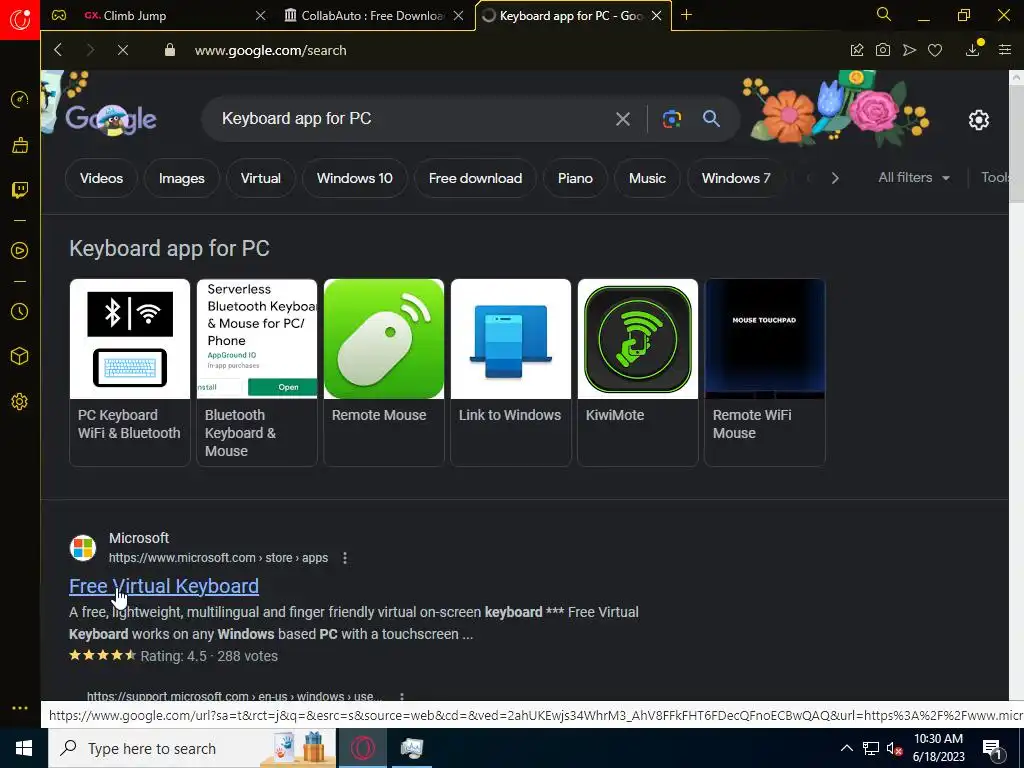Open the Player icon in sidebar

pos(20,251)
